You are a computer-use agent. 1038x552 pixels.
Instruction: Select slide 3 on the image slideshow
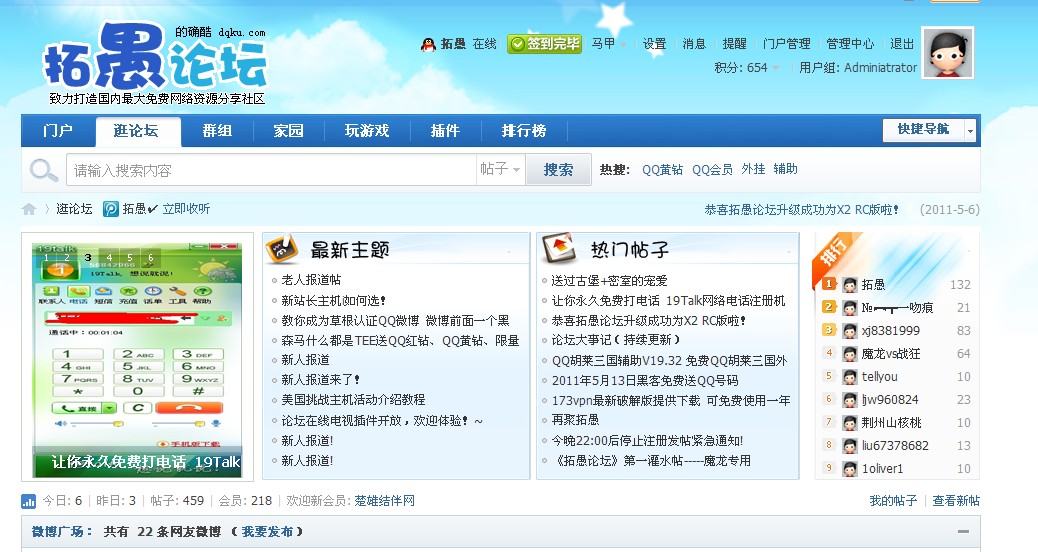coord(87,257)
